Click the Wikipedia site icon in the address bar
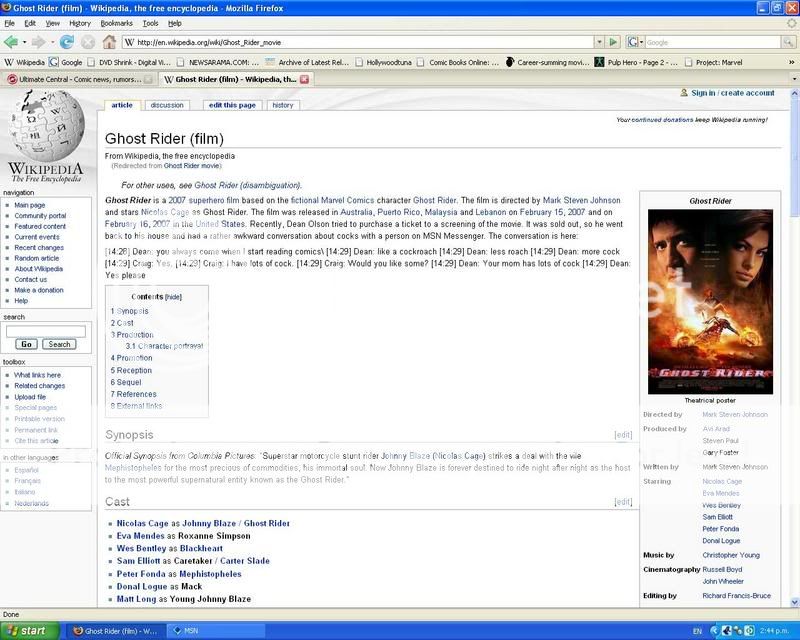Screen dimensions: 800x640 pyautogui.click(x=130, y=42)
